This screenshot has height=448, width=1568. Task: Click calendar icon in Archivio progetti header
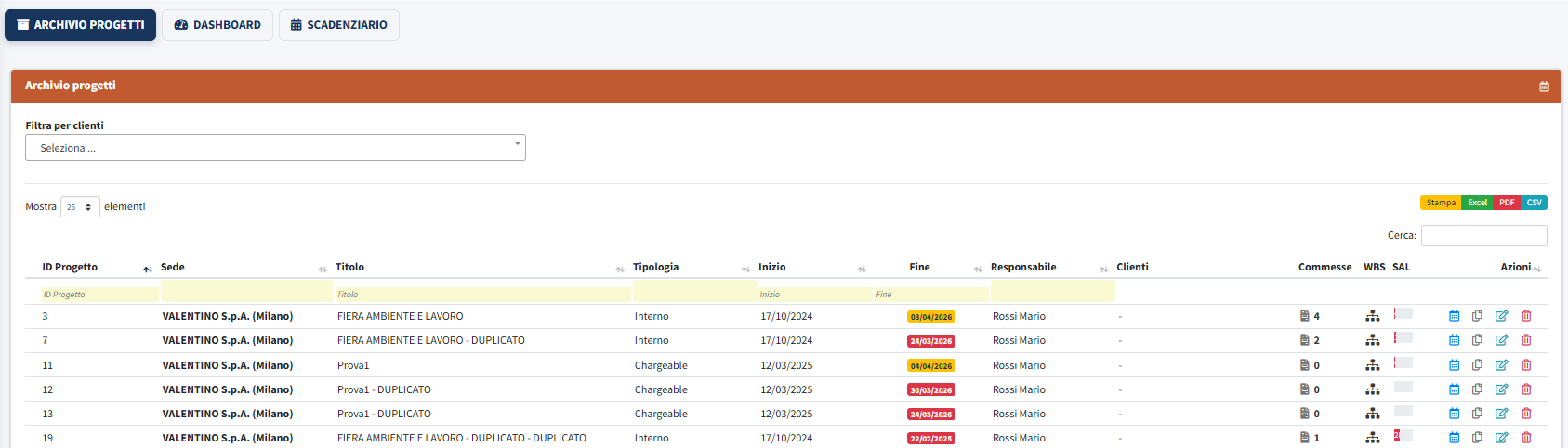tap(1544, 86)
